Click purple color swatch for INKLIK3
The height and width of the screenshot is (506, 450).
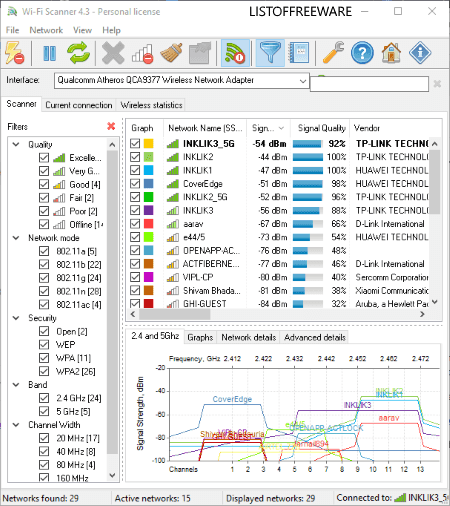click(148, 210)
